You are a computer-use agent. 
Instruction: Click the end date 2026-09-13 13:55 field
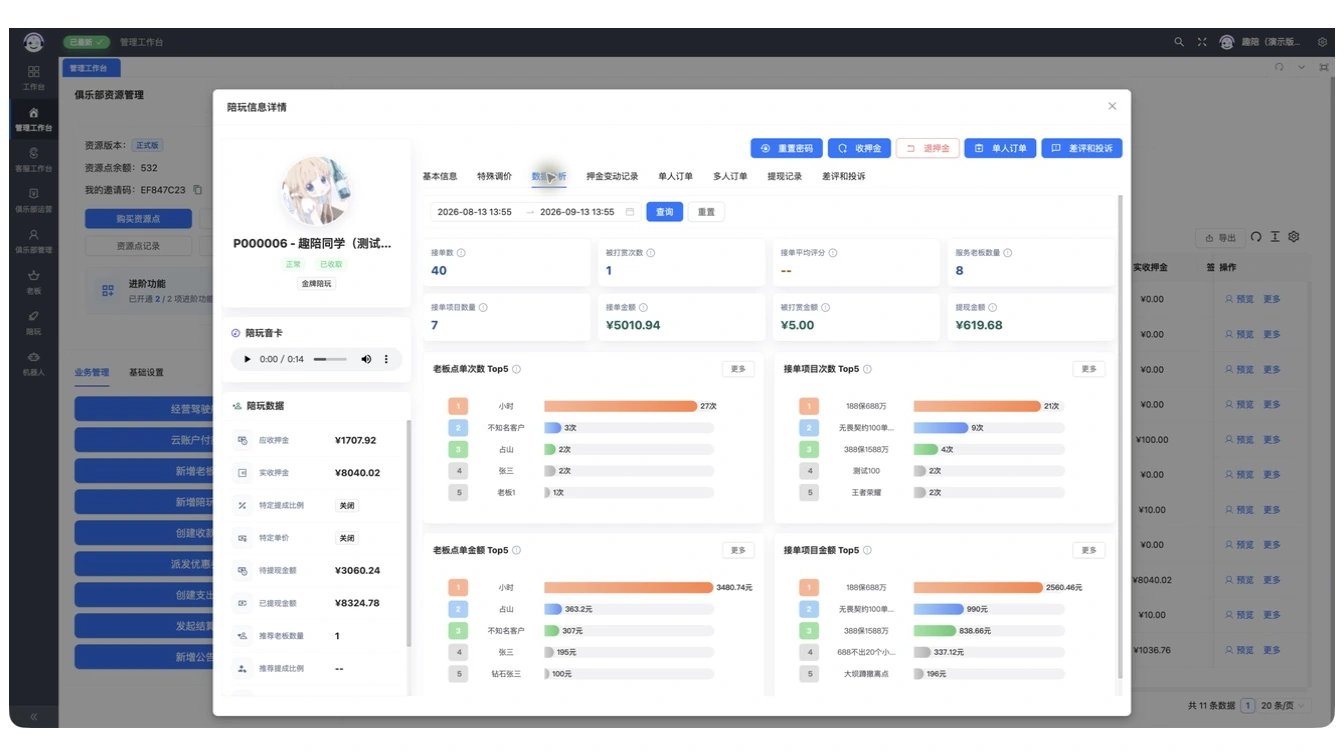click(x=577, y=212)
